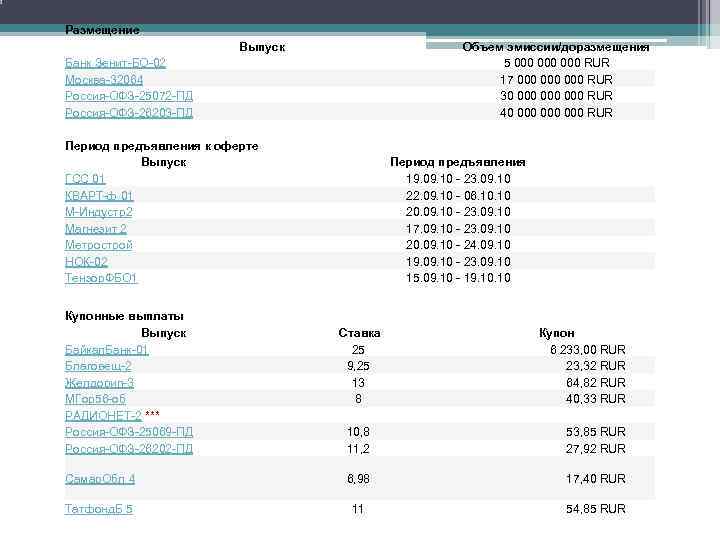Select the ГСС 01 period 19.09.10 - 23.09.10

point(458,179)
